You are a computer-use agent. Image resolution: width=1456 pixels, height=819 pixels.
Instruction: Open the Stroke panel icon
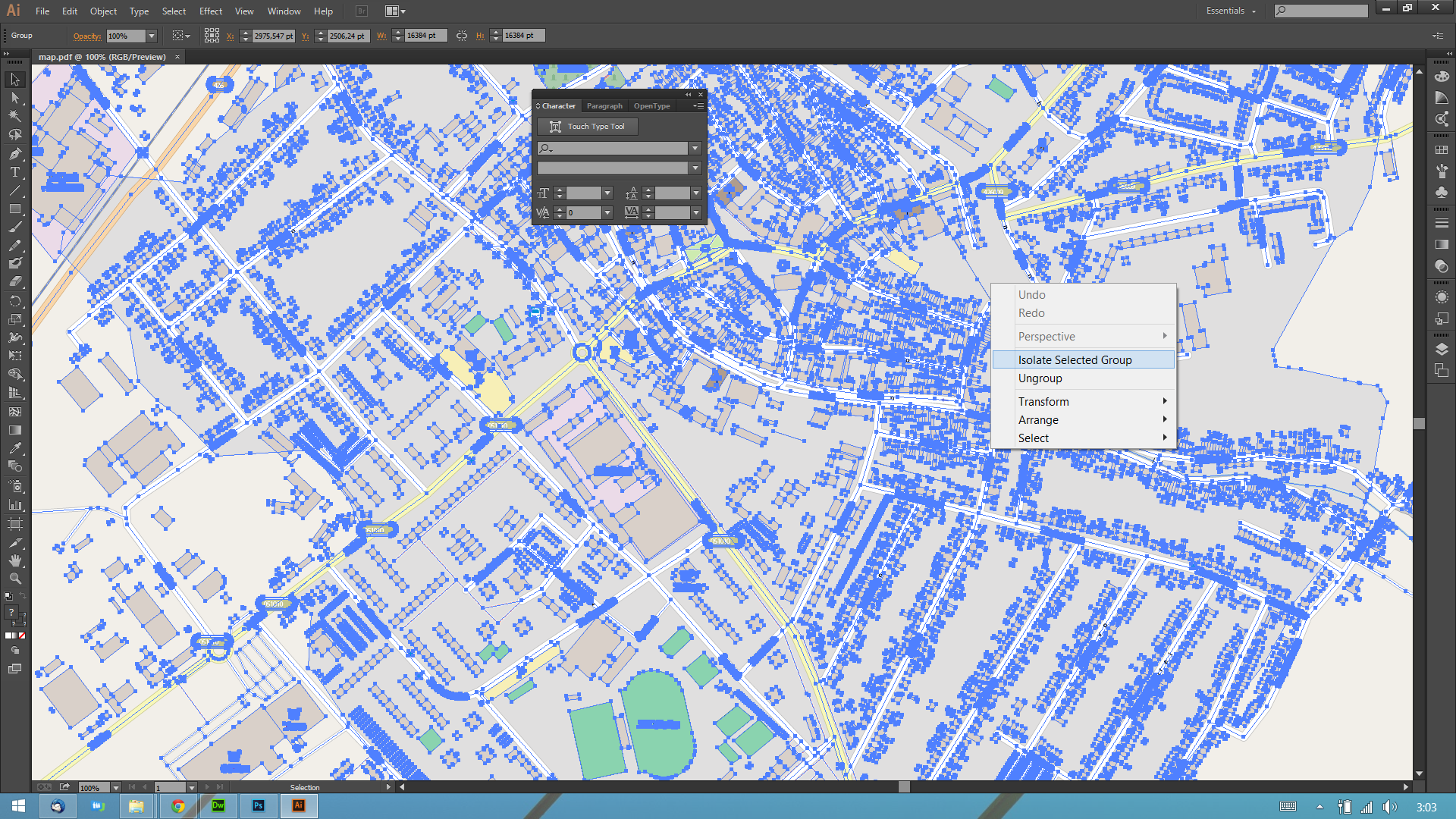1442,223
